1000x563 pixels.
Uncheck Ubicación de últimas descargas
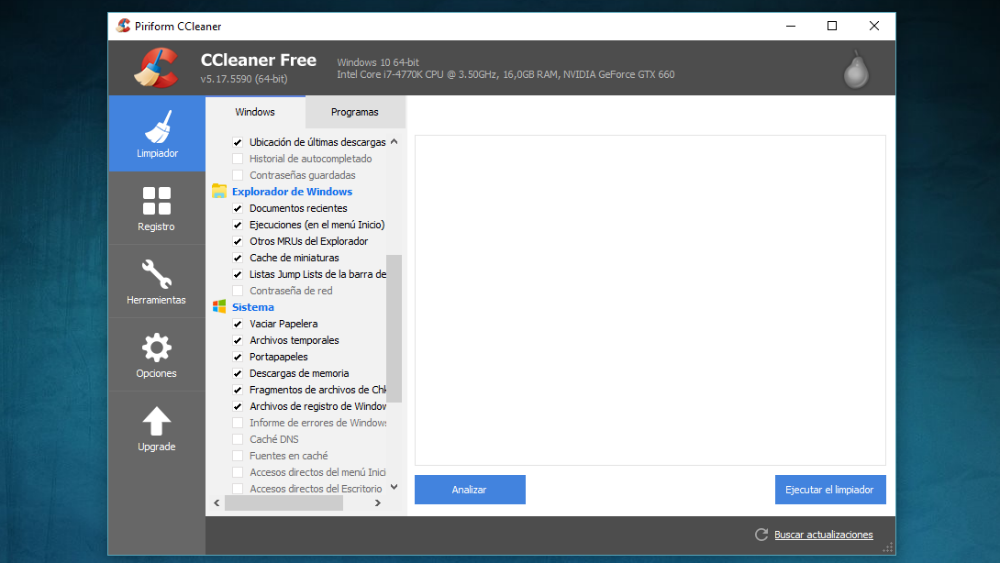pos(238,142)
